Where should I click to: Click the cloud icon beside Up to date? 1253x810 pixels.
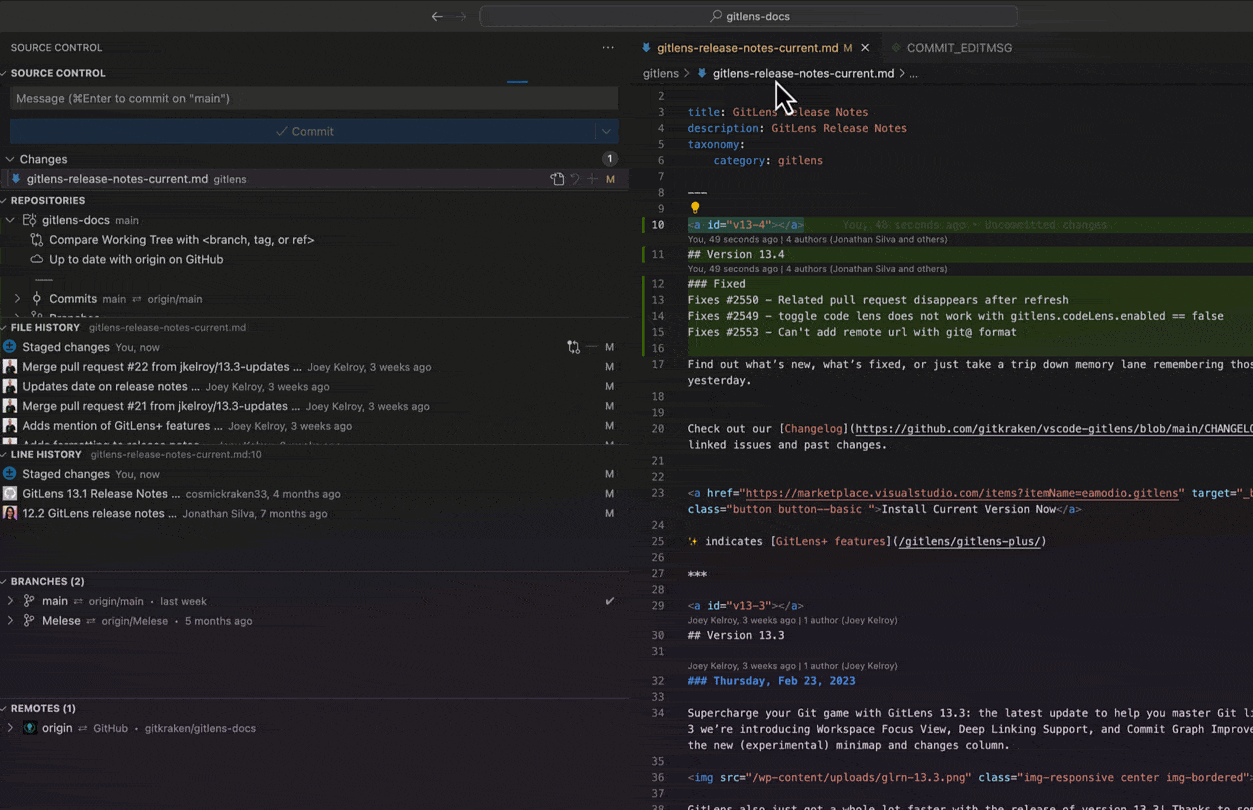(37, 259)
